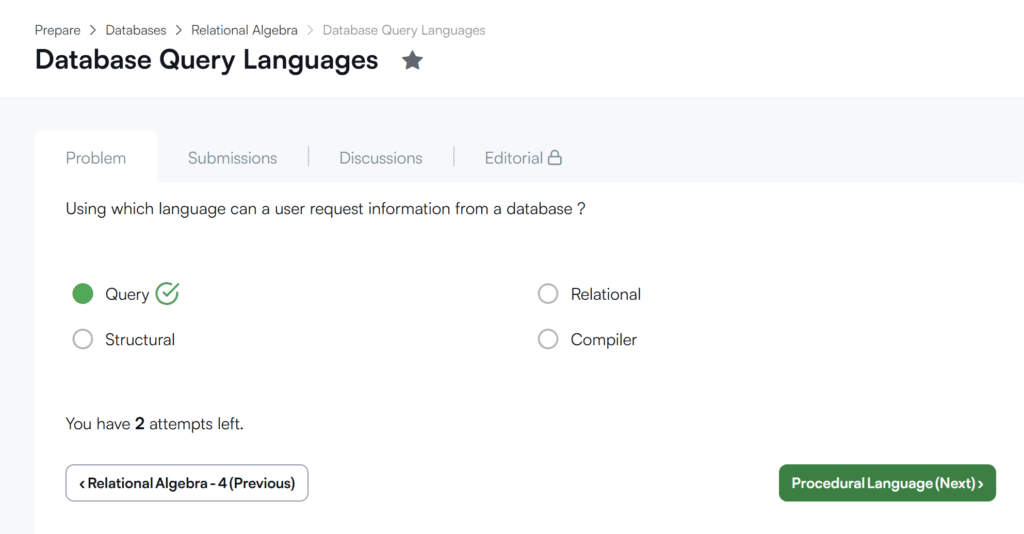Click the lock icon next to Editorial
This screenshot has height=534, width=1024.
click(554, 157)
